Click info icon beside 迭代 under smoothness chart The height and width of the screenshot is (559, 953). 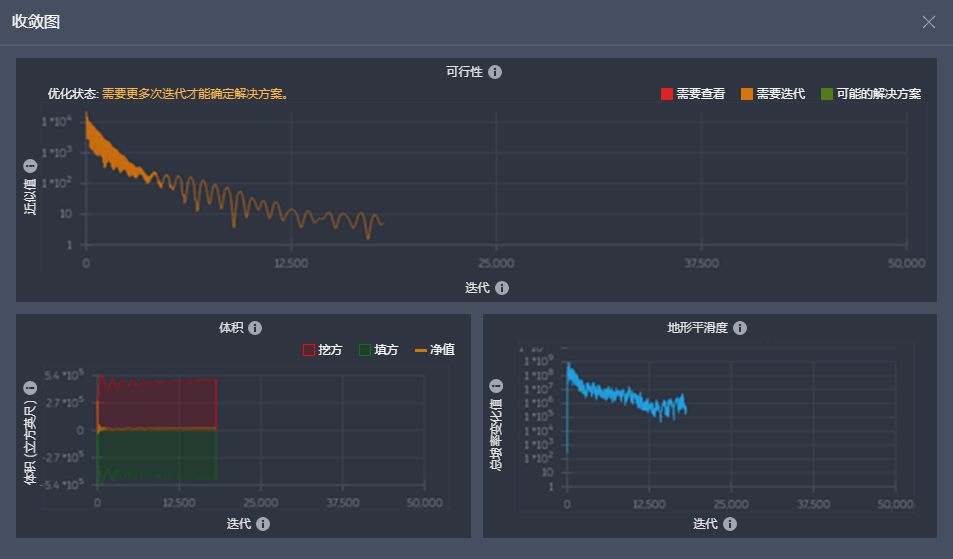(x=730, y=524)
